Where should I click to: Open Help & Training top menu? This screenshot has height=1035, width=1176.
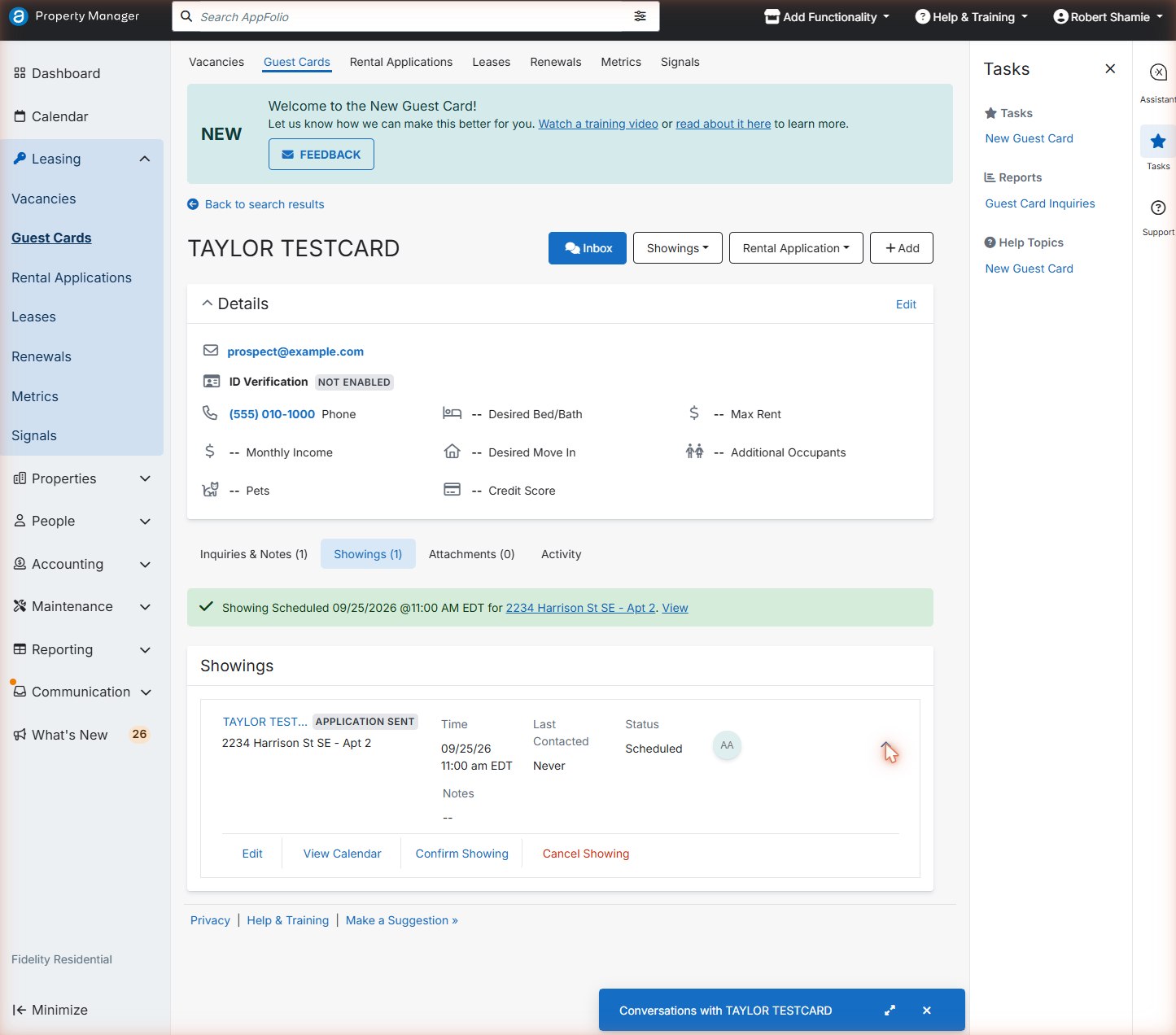(x=971, y=16)
